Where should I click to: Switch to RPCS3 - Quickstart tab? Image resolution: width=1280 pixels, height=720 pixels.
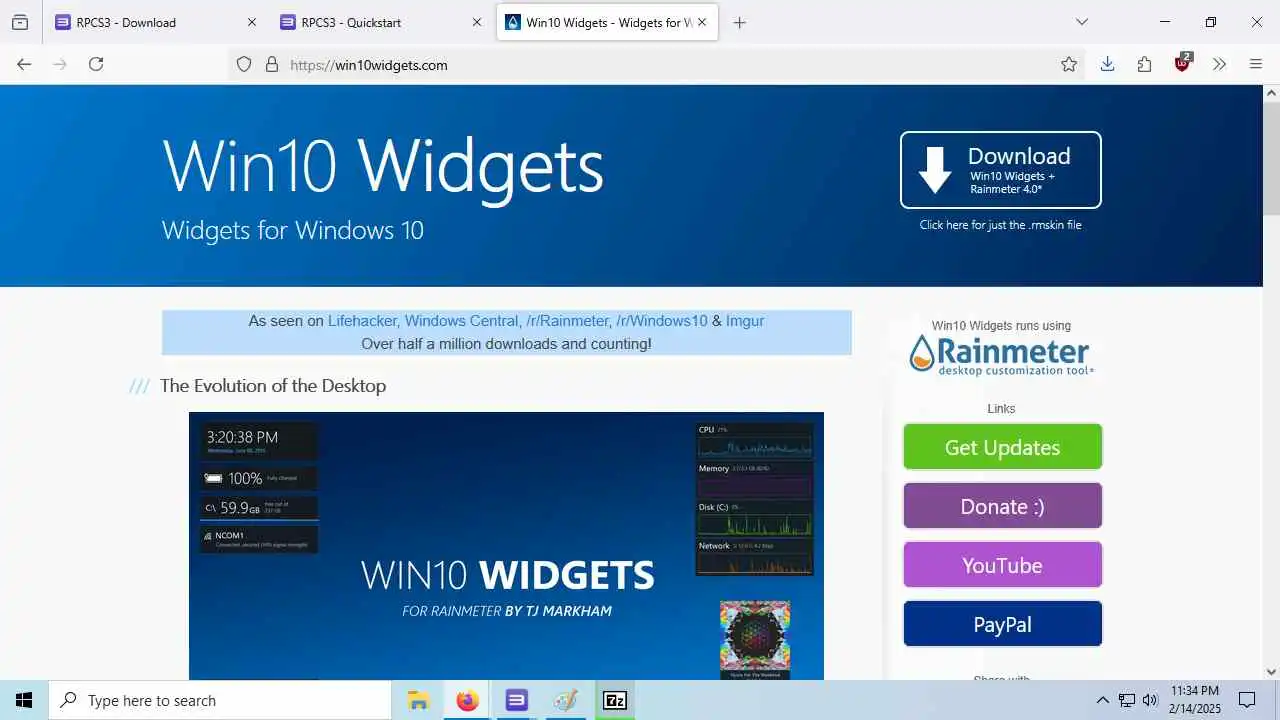tap(380, 22)
